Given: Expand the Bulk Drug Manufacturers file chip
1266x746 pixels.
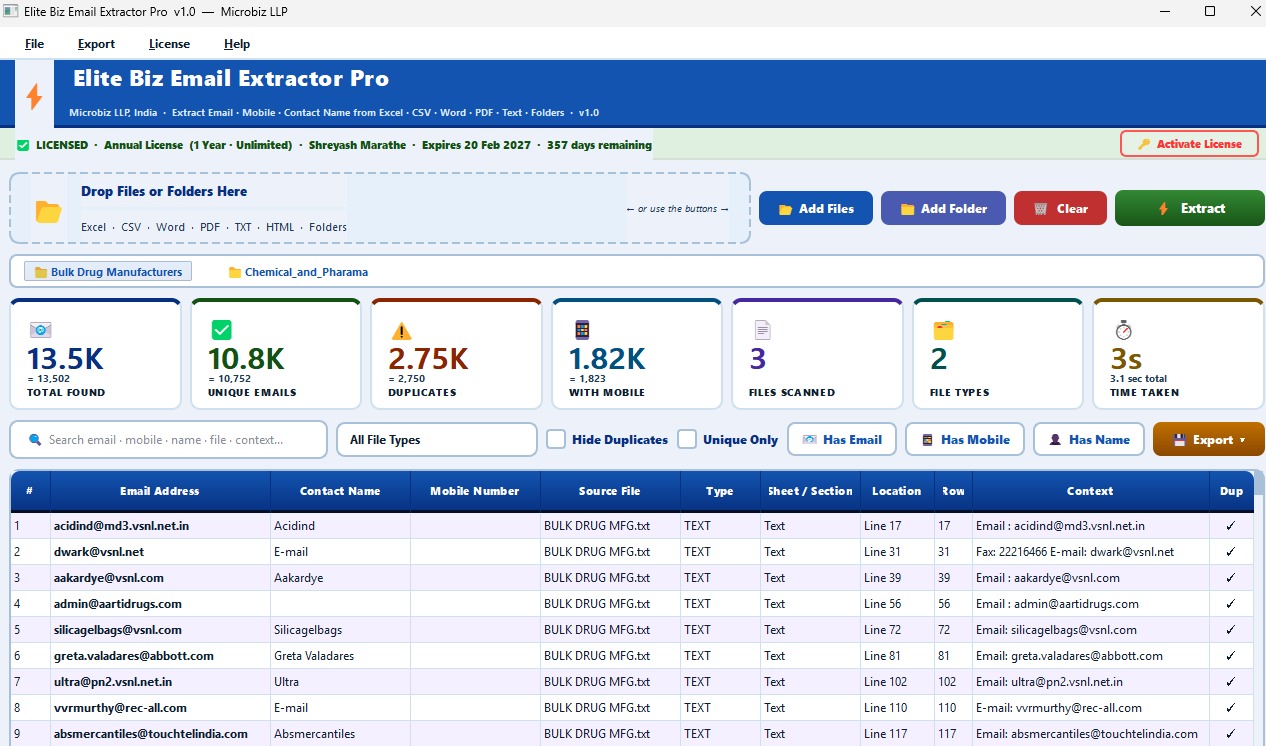Looking at the screenshot, I should point(107,271).
